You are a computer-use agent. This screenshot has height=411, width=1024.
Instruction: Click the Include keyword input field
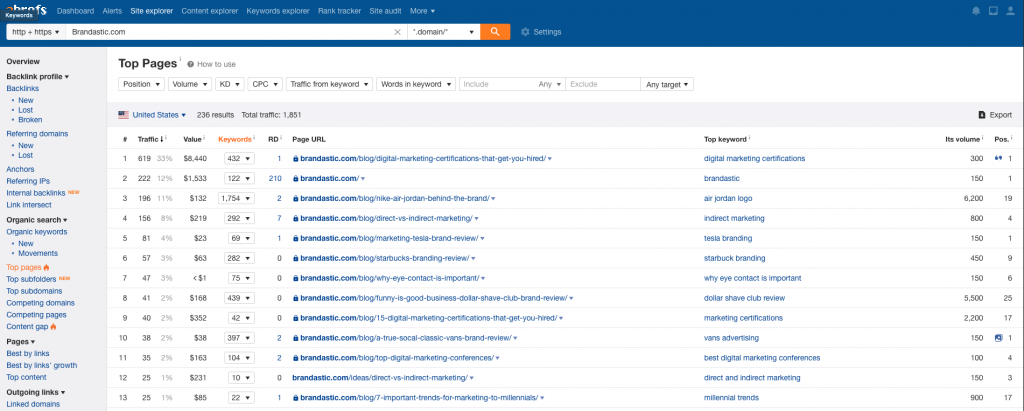coord(495,84)
